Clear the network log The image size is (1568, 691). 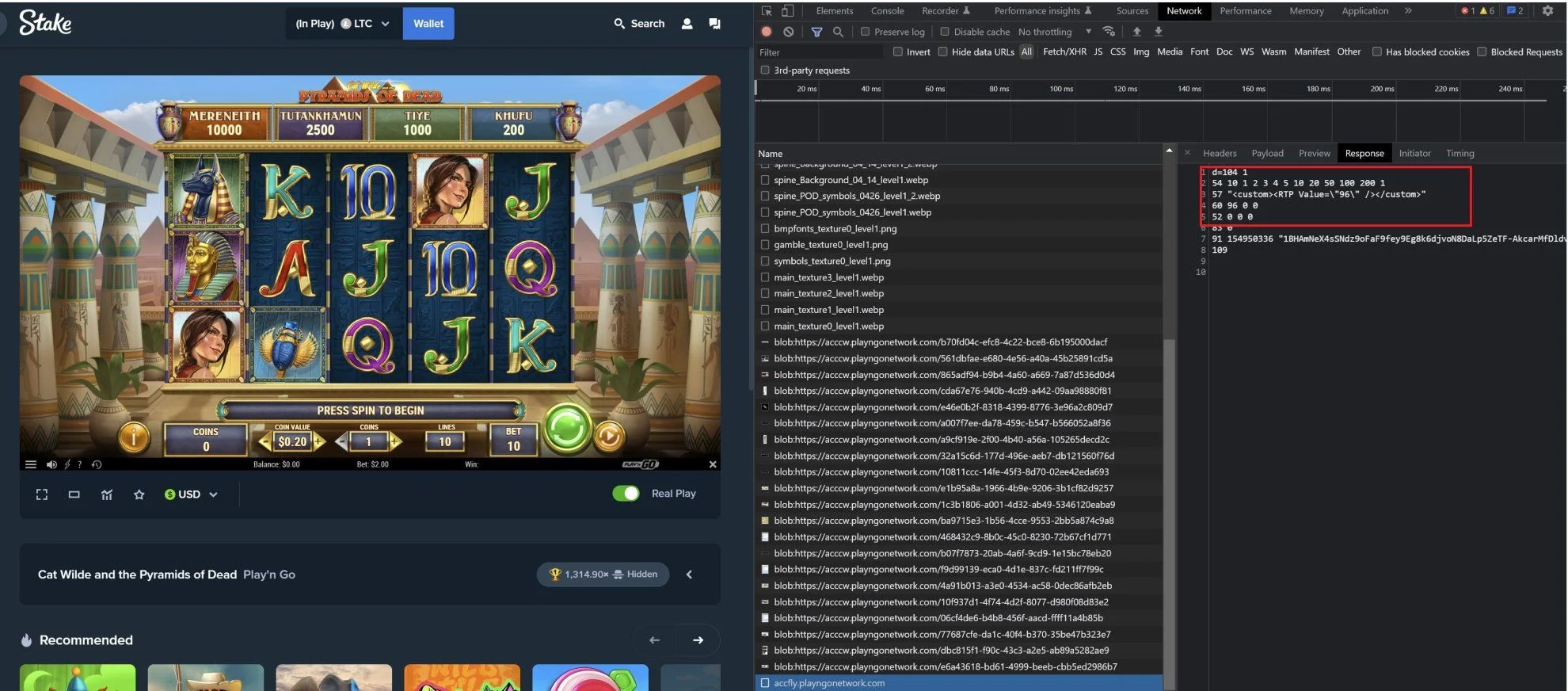tap(789, 32)
